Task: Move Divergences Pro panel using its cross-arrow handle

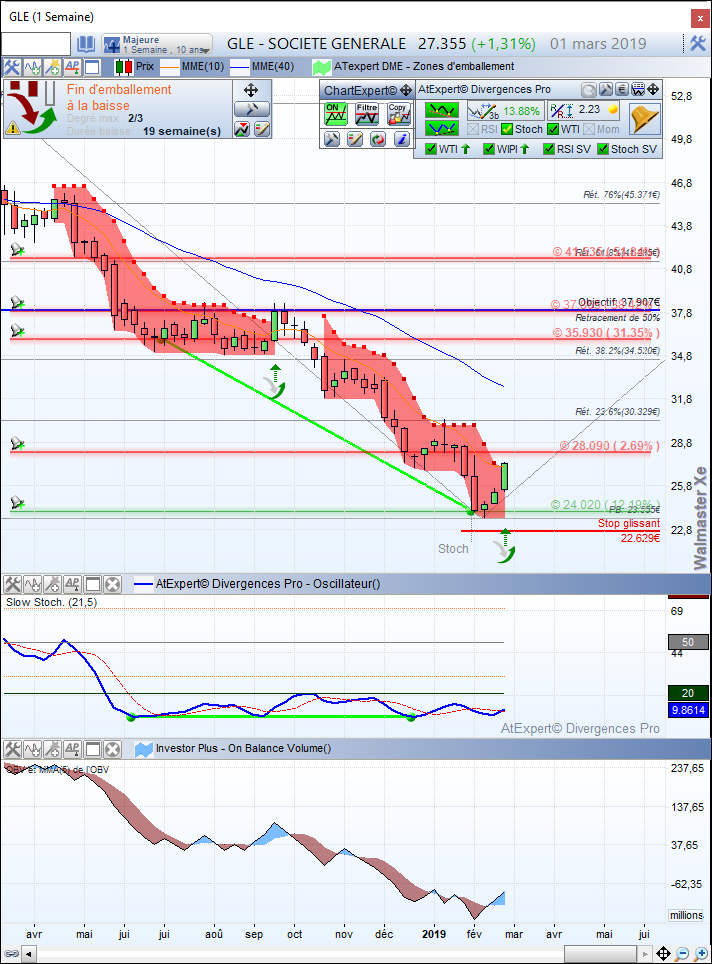Action: tap(653, 90)
